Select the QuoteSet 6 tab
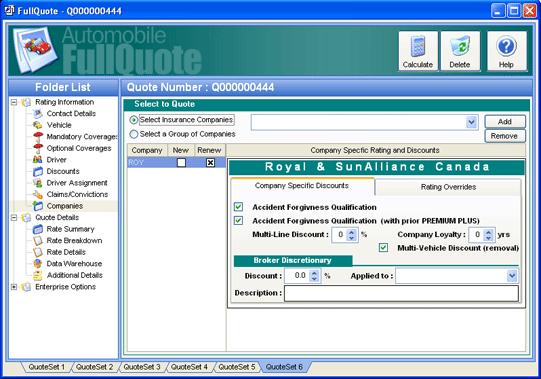 (284, 367)
